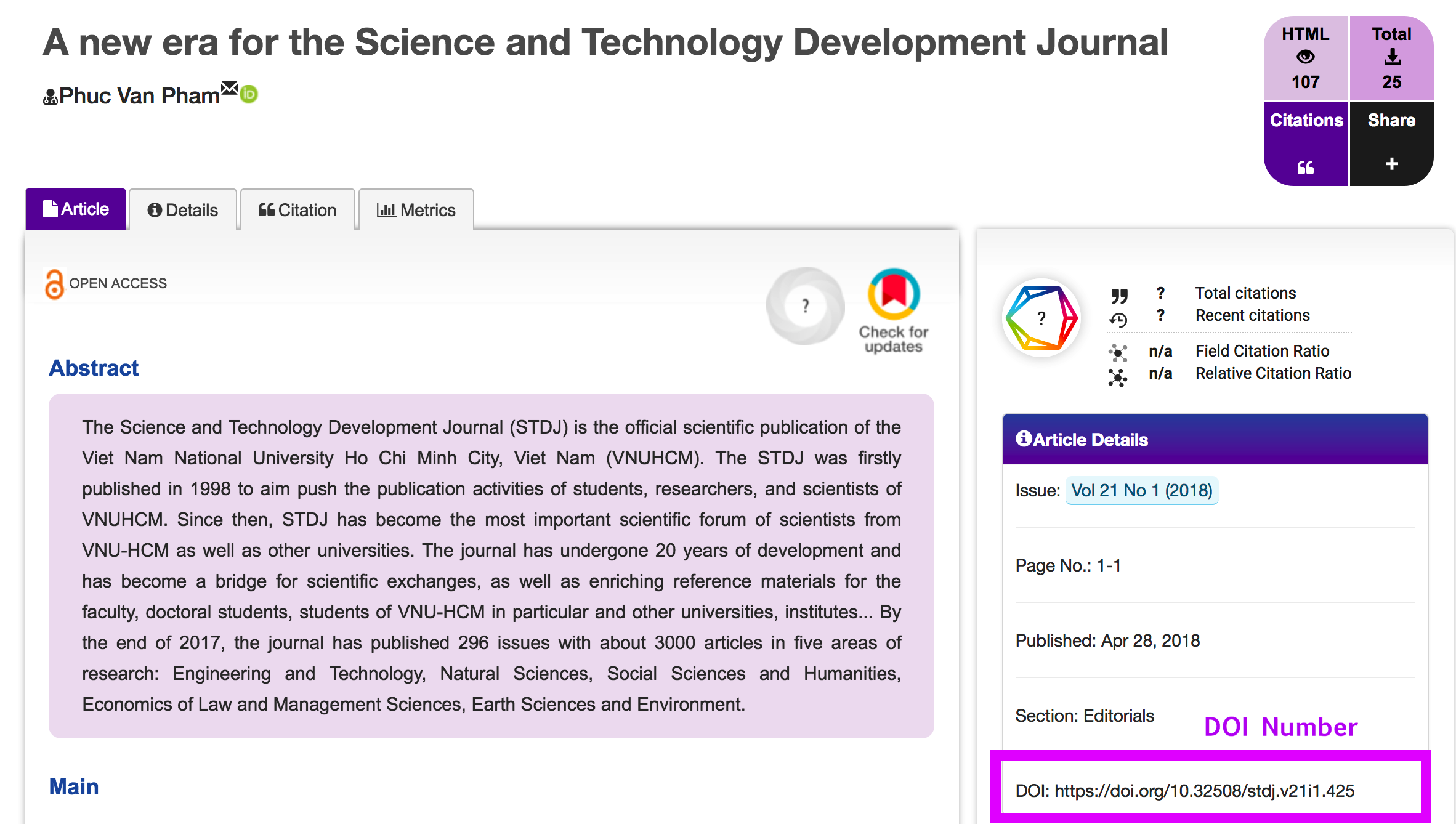Switch to the Details tab
Image resolution: width=1456 pixels, height=824 pixels.
click(x=183, y=210)
